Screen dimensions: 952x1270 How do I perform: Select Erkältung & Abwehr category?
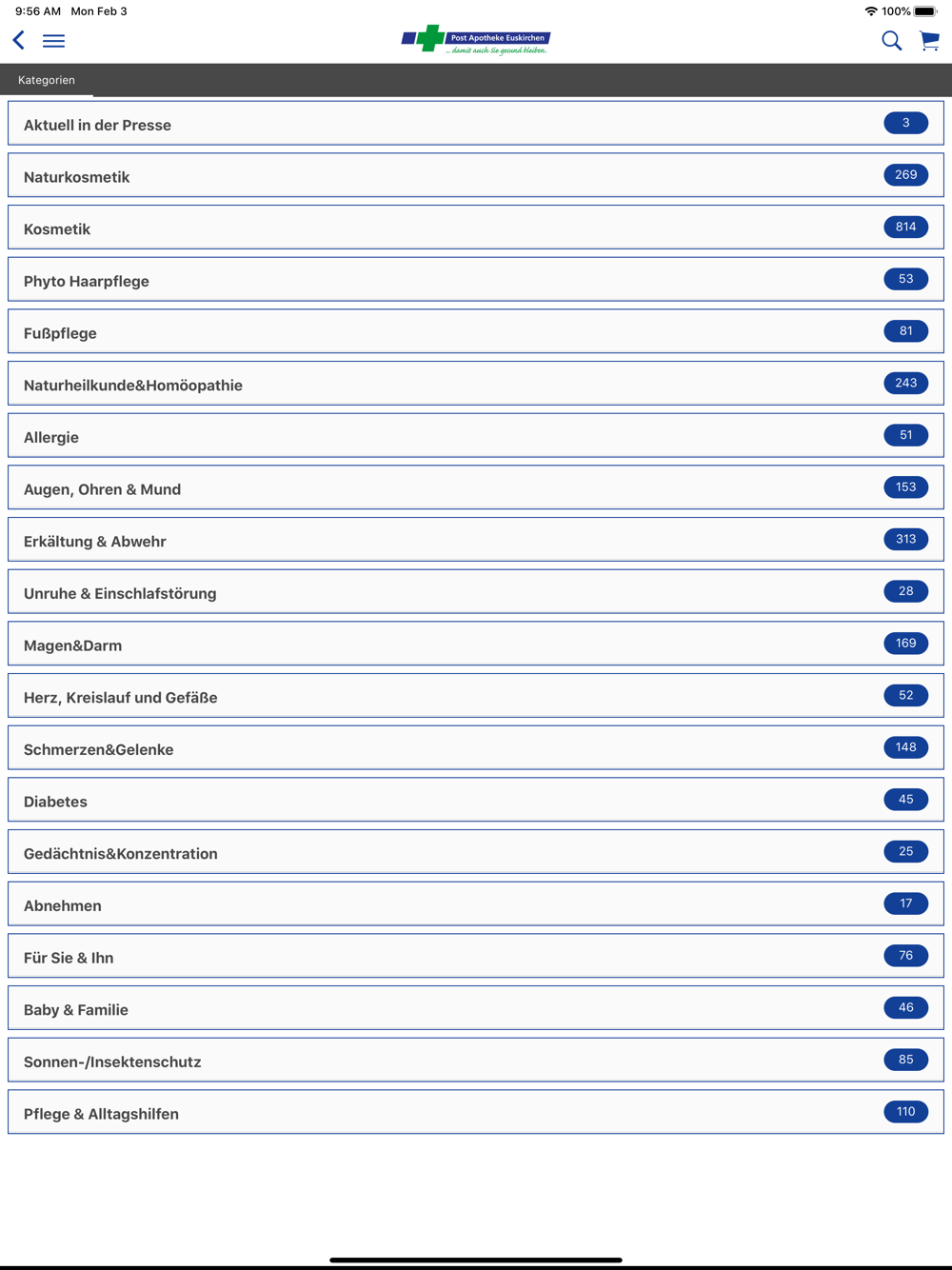point(476,541)
